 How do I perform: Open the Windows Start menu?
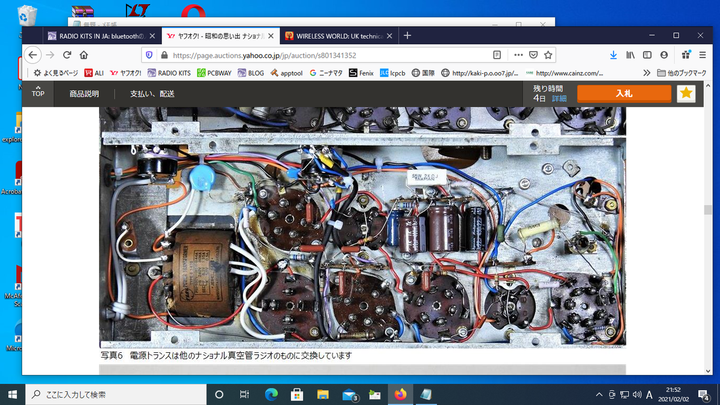coord(12,394)
